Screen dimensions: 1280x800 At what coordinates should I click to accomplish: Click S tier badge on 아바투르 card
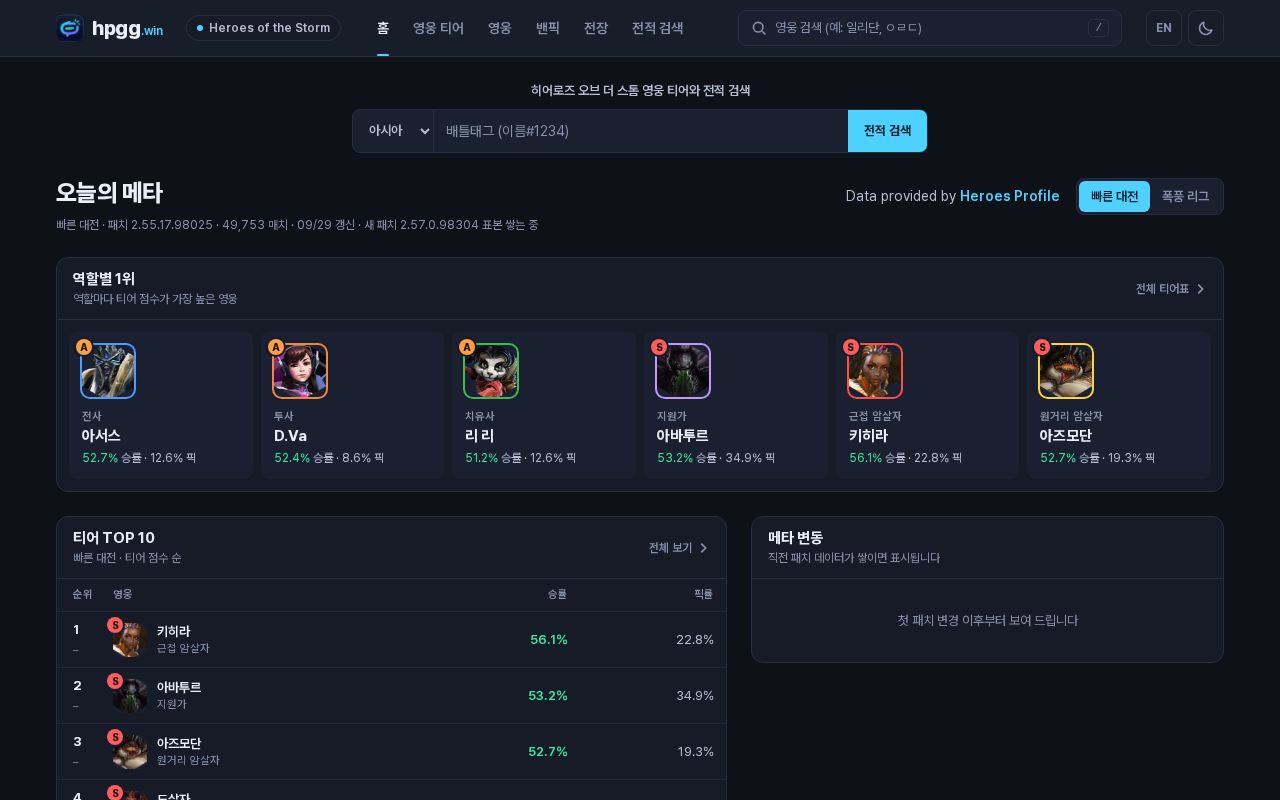(x=659, y=347)
